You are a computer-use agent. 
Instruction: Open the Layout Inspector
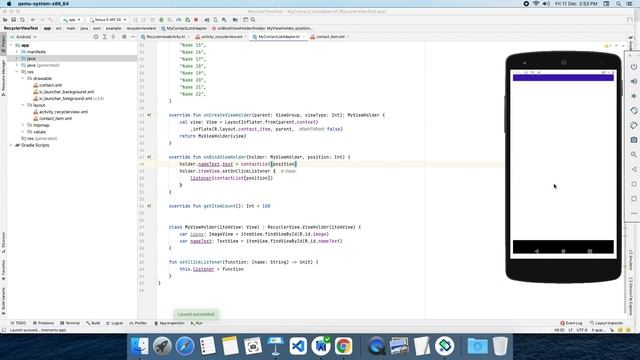pyautogui.click(x=607, y=323)
